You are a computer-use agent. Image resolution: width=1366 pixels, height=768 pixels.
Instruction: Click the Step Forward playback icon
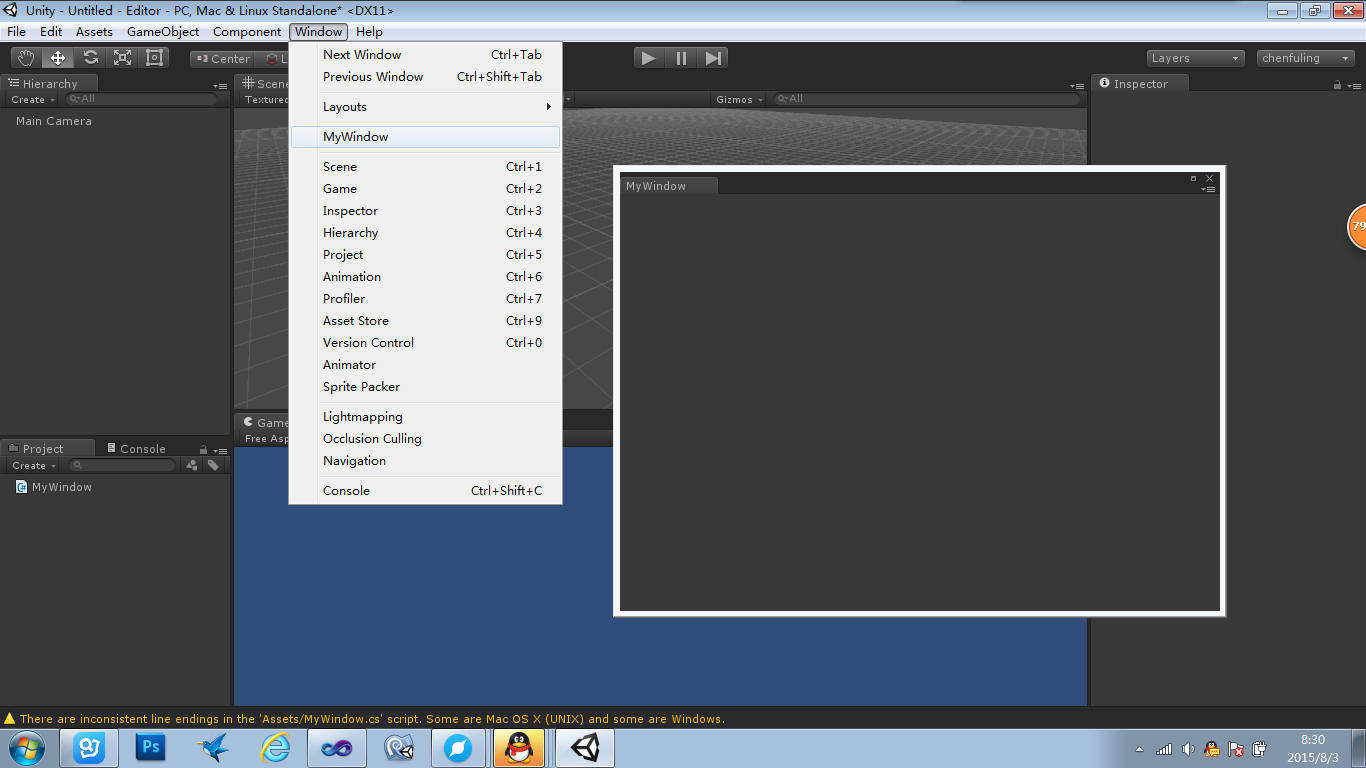(712, 57)
